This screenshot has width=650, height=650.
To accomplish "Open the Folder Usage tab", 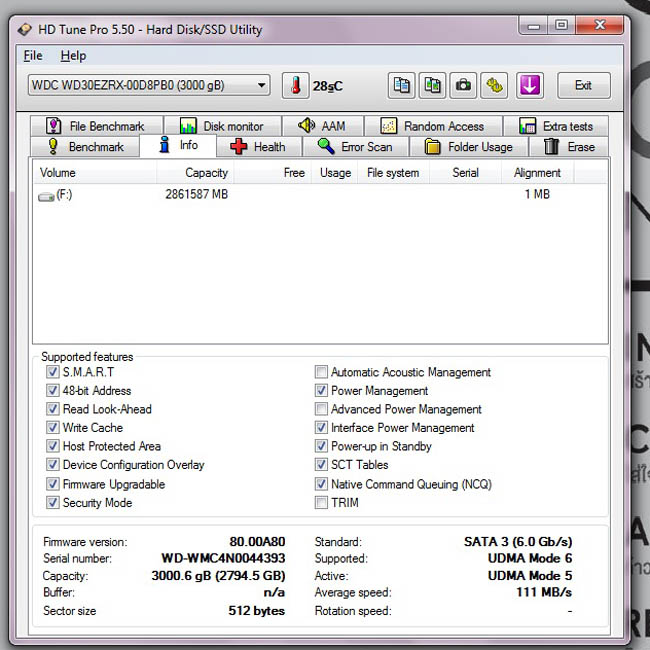I will point(469,147).
